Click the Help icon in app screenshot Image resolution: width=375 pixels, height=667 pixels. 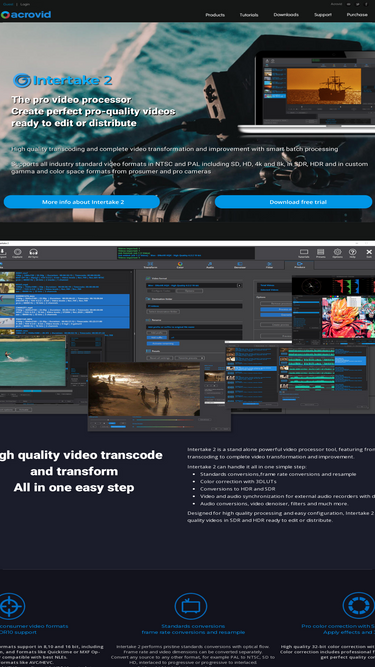[x=352, y=254]
